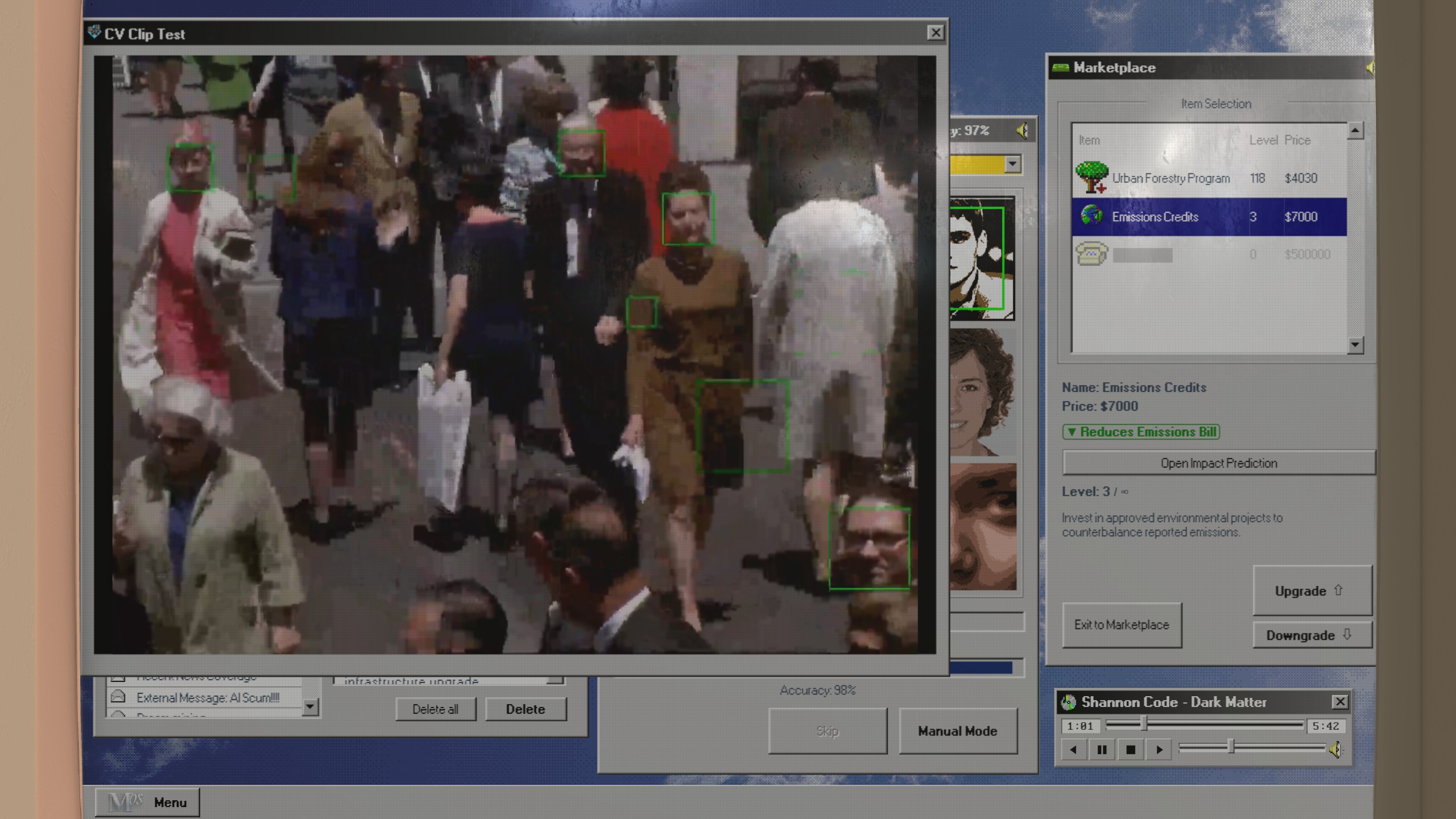The image size is (1456, 819).
Task: Click the Upgrade button
Action: 1312,590
